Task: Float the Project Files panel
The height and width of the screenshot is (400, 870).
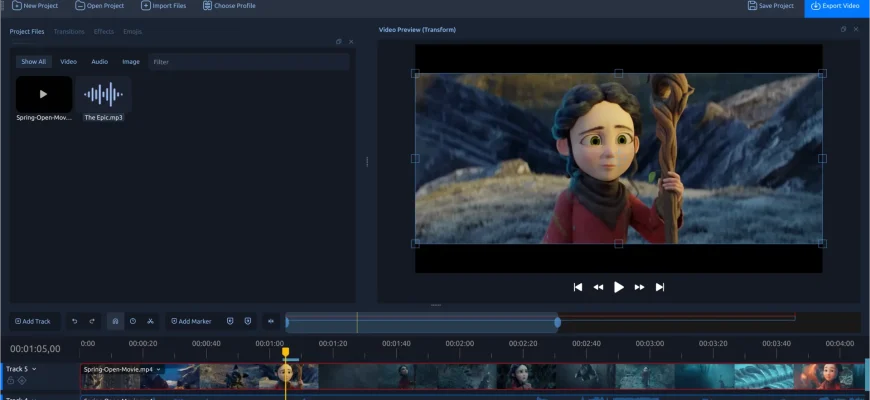Action: pos(338,42)
